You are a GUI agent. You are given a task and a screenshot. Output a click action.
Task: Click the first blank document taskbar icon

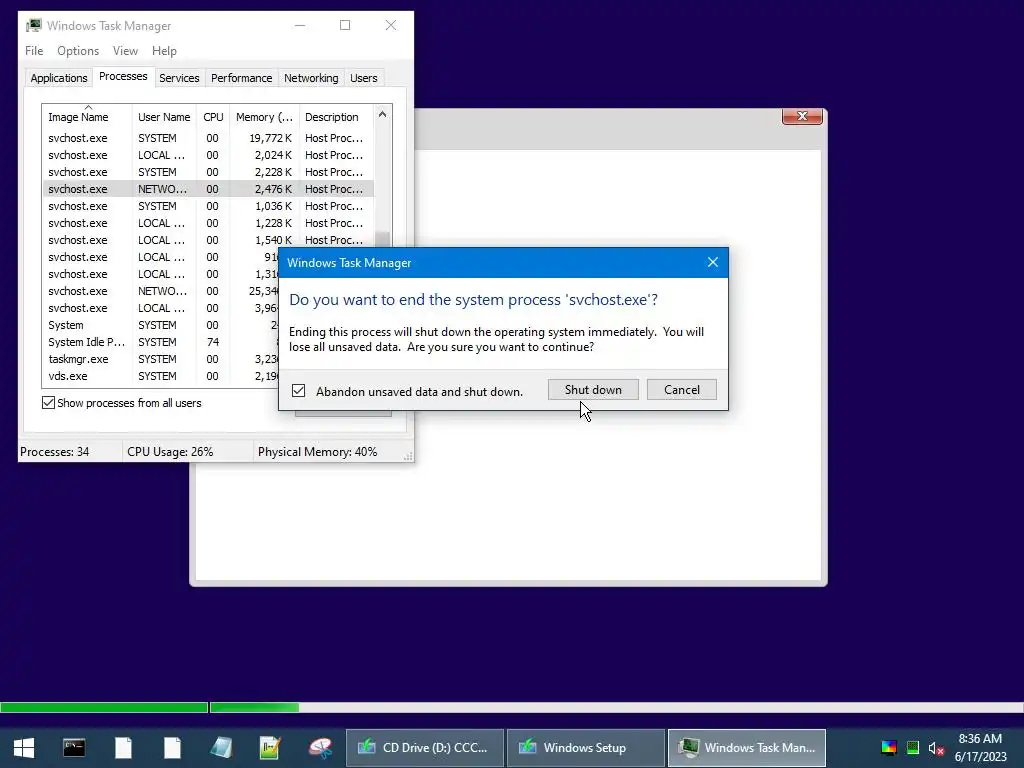123,748
